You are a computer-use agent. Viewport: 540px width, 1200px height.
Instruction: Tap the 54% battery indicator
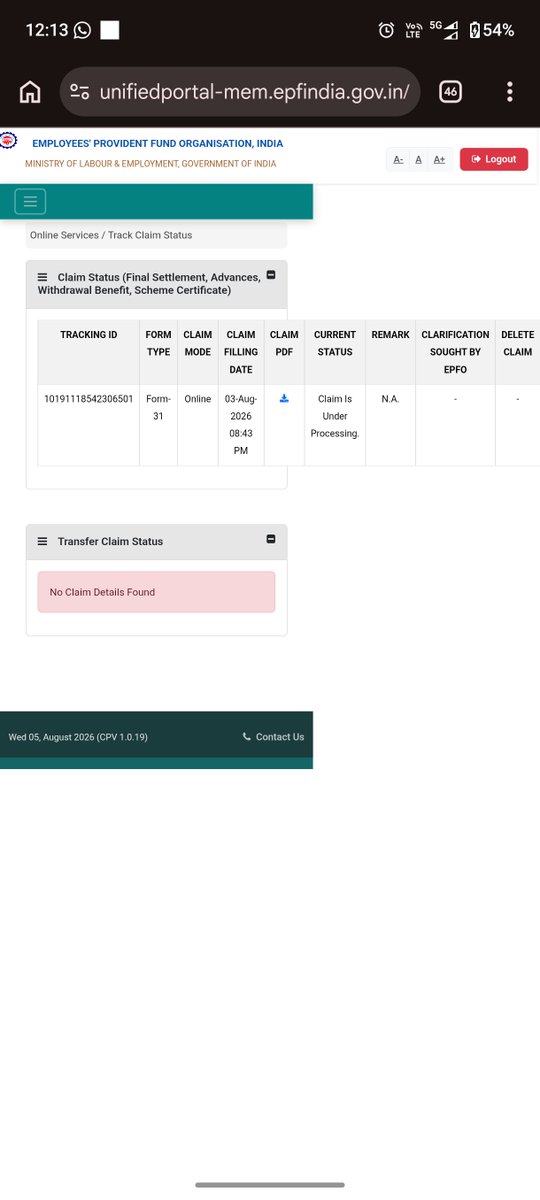tap(490, 30)
